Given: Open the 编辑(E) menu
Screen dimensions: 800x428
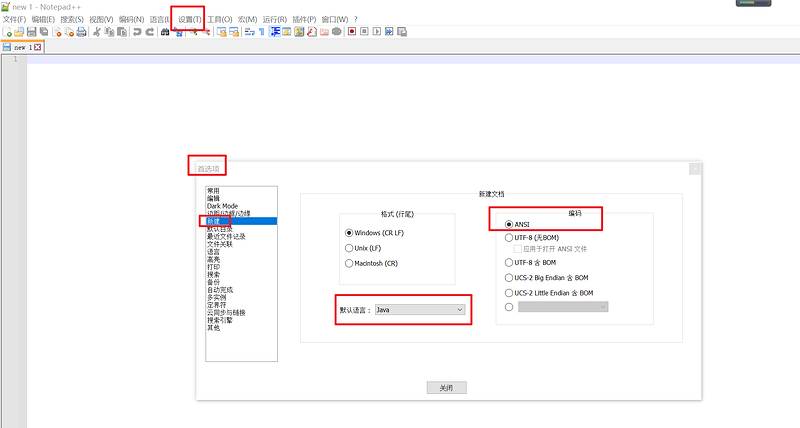Looking at the screenshot, I should click(x=43, y=19).
